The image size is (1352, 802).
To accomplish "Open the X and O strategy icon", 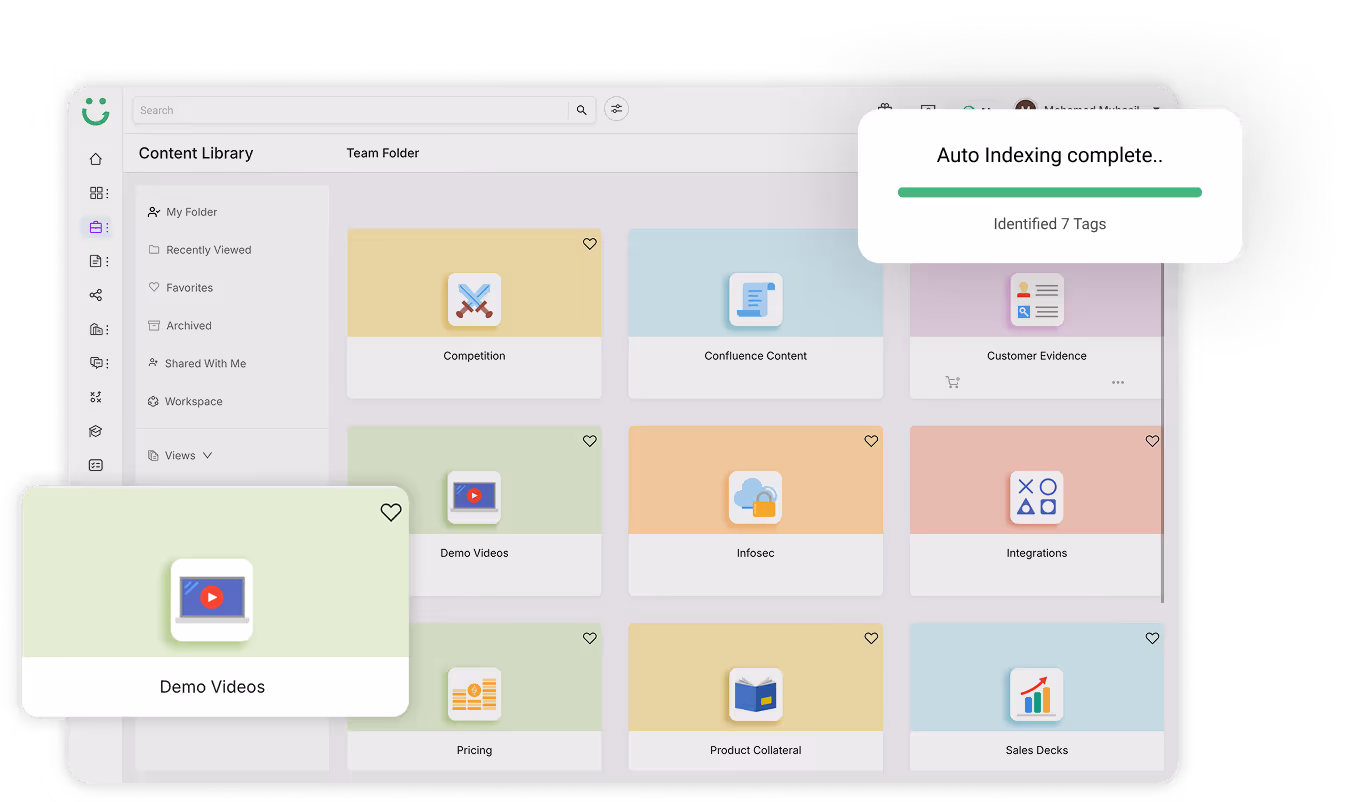I will coord(96,397).
